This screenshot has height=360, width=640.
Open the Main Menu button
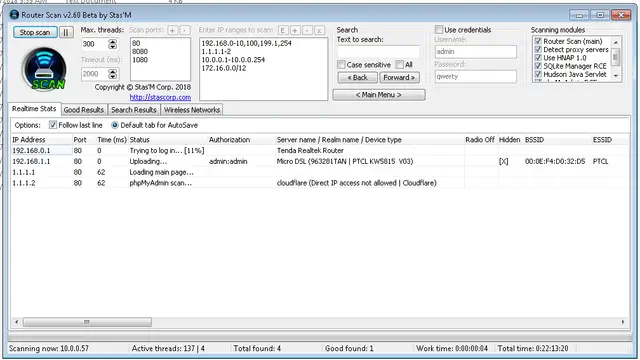(379, 95)
